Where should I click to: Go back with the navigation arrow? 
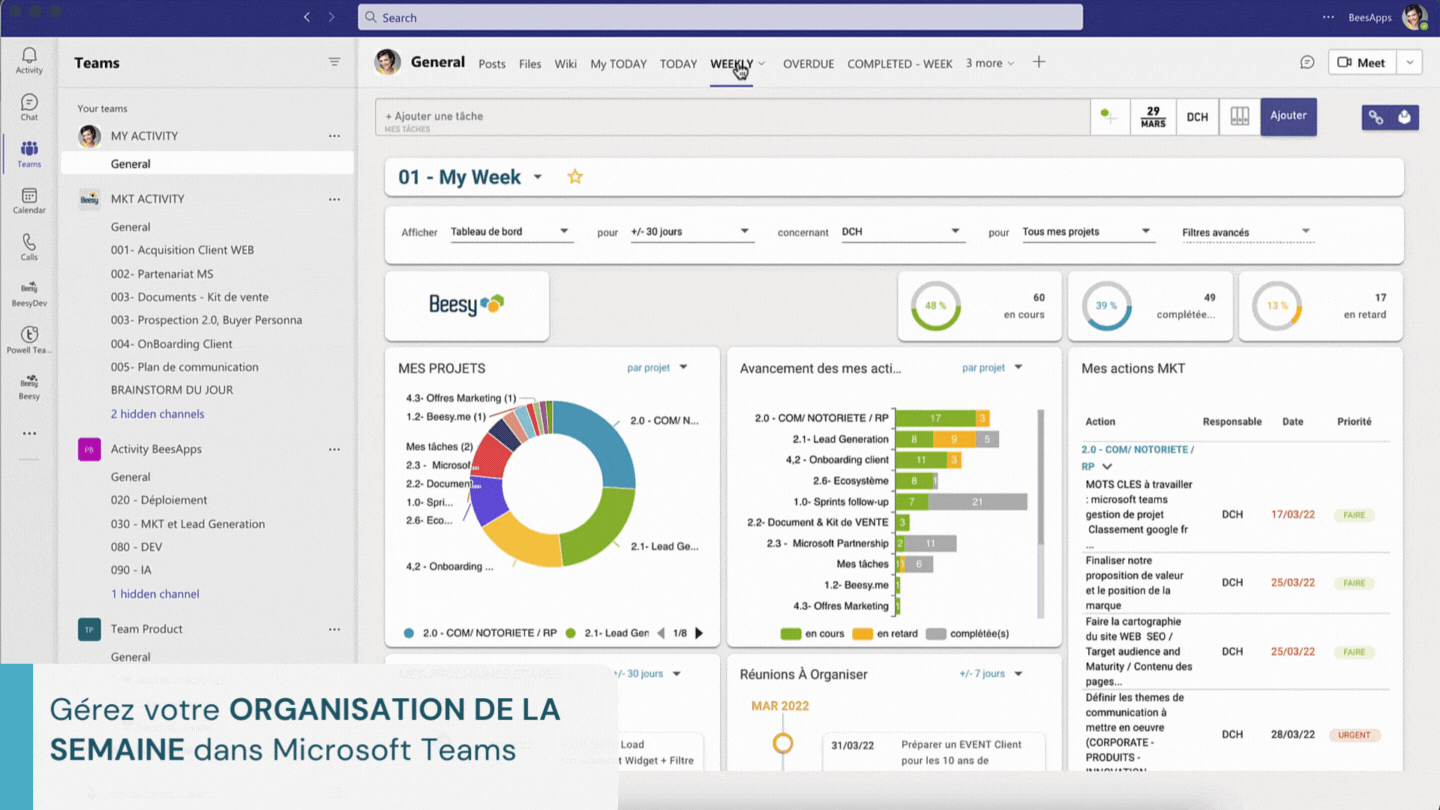pos(306,17)
